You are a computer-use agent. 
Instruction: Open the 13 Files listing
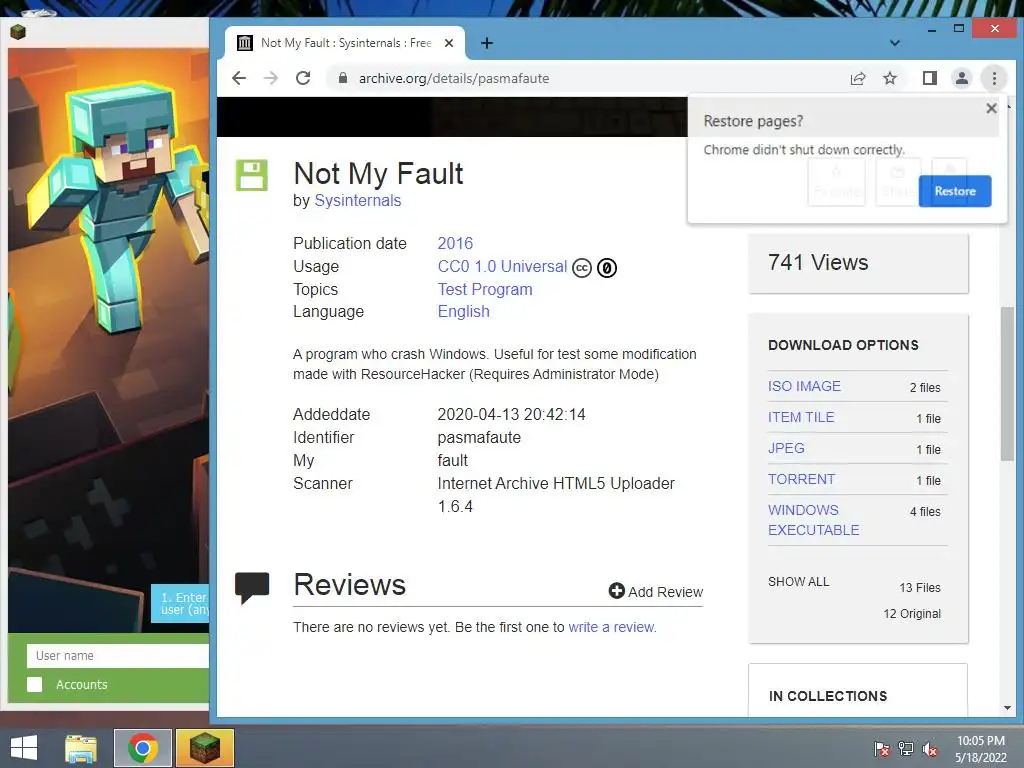click(920, 588)
